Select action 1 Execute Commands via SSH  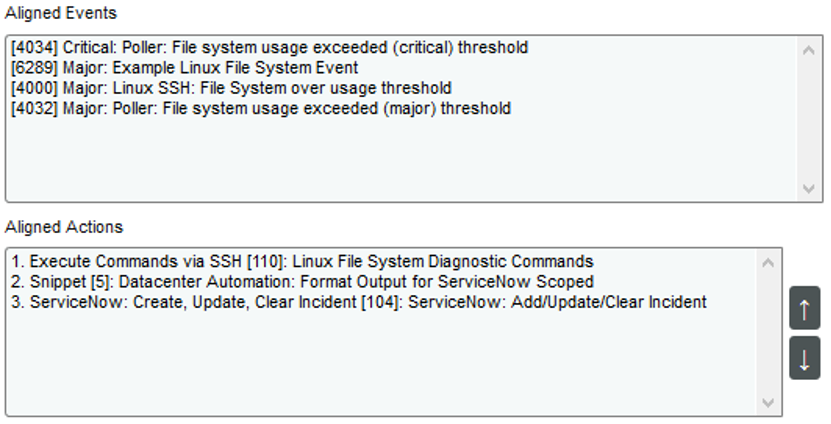coord(302,262)
